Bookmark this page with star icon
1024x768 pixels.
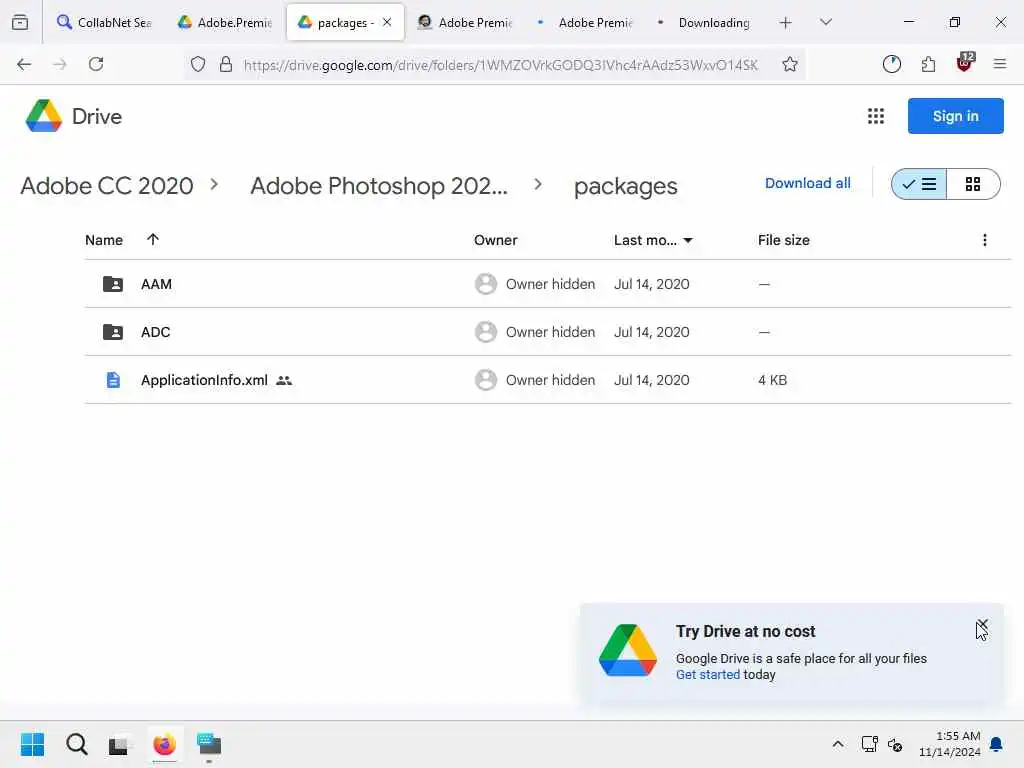point(790,64)
